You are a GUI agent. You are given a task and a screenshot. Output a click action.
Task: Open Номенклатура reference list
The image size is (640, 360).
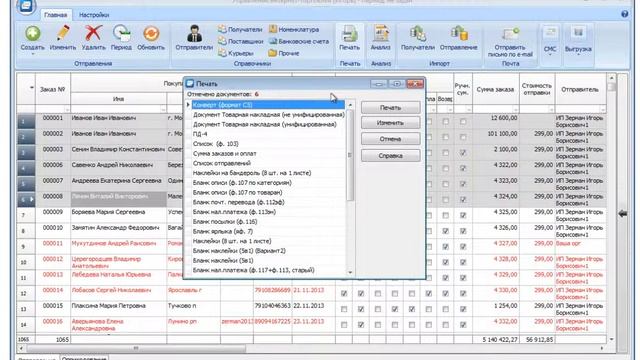point(294,29)
